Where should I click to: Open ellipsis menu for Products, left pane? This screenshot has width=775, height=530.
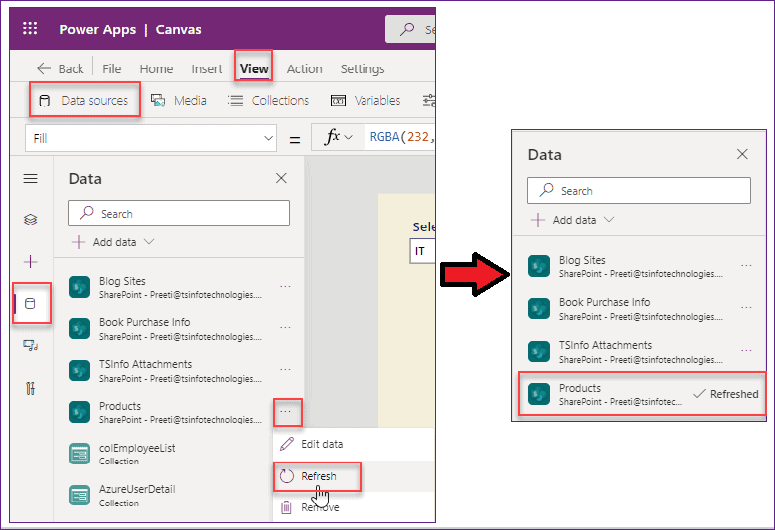[286, 412]
